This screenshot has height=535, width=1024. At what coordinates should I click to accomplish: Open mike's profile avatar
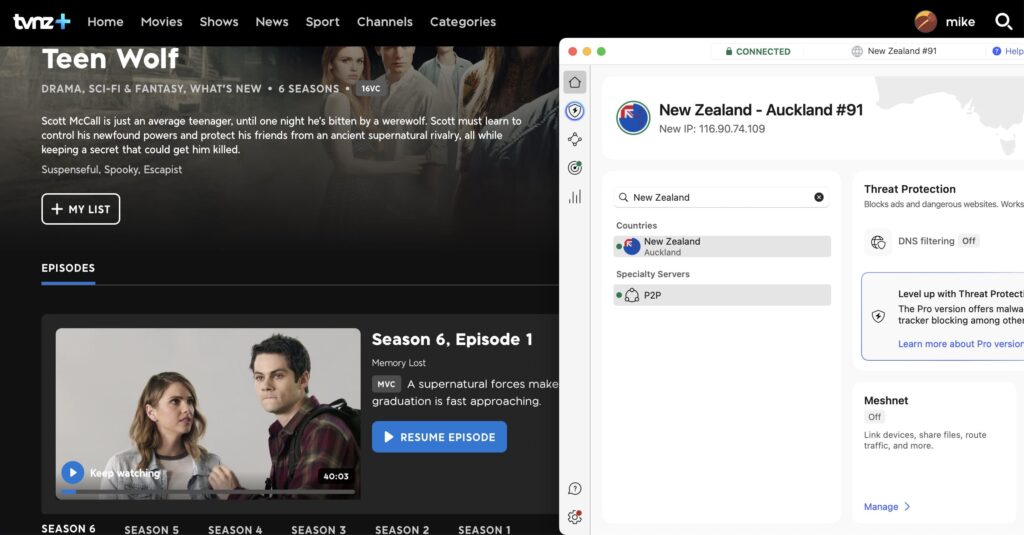[x=925, y=22]
